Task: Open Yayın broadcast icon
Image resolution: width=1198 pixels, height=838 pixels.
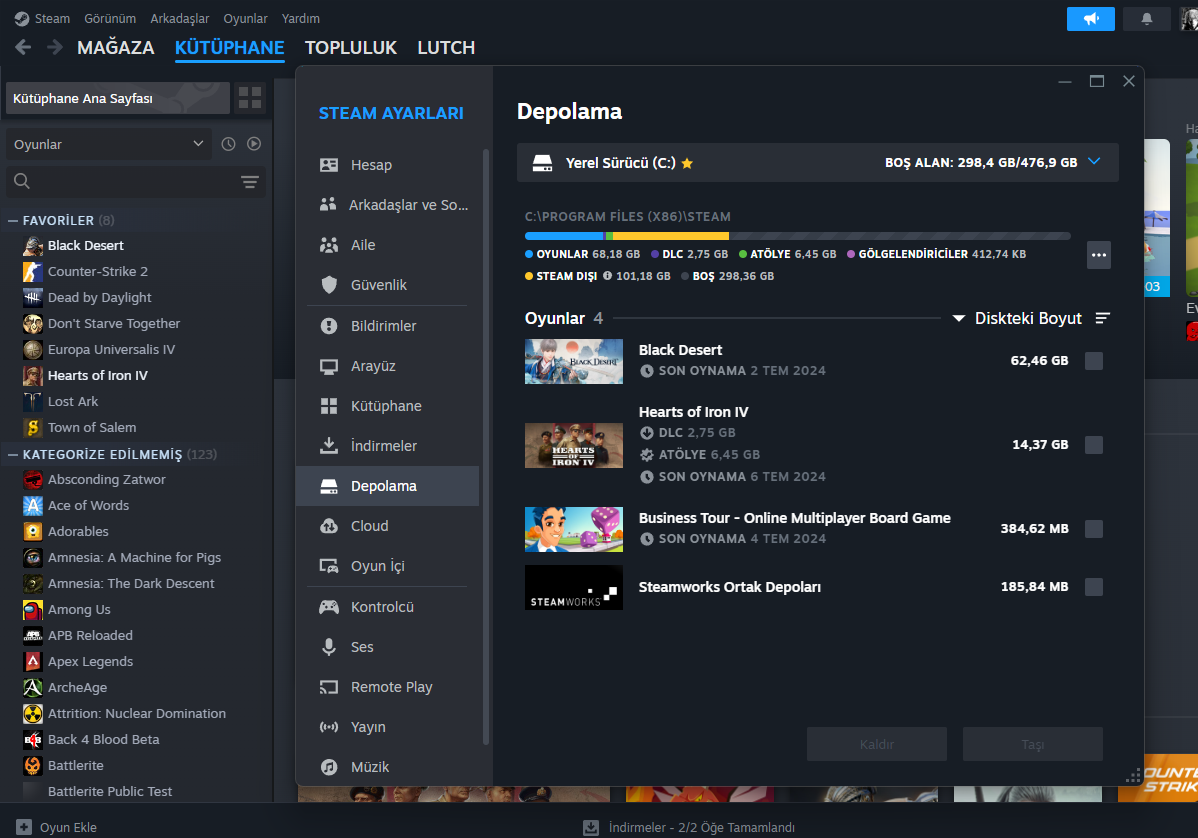Action: (x=329, y=727)
